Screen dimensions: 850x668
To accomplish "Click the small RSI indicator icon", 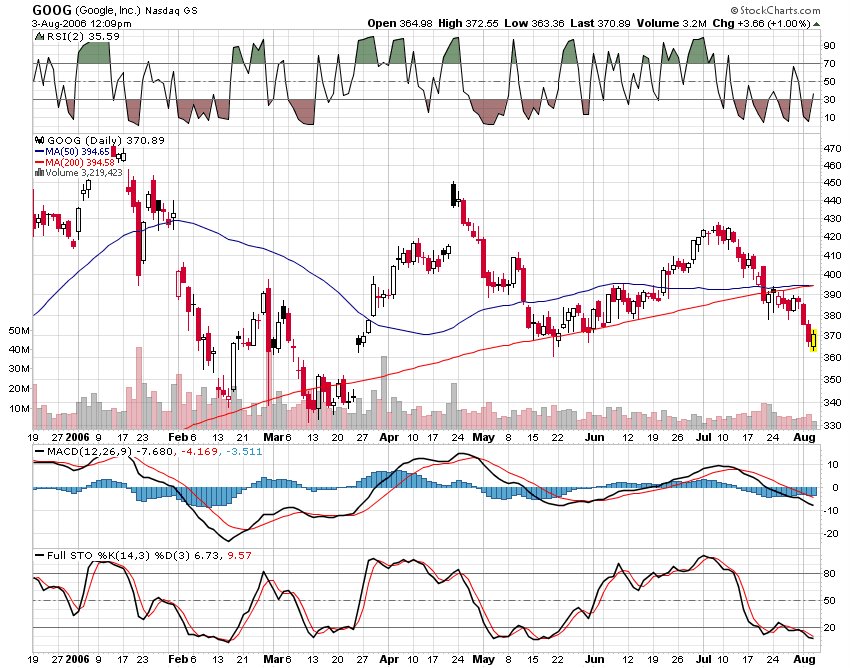I will coord(39,36).
